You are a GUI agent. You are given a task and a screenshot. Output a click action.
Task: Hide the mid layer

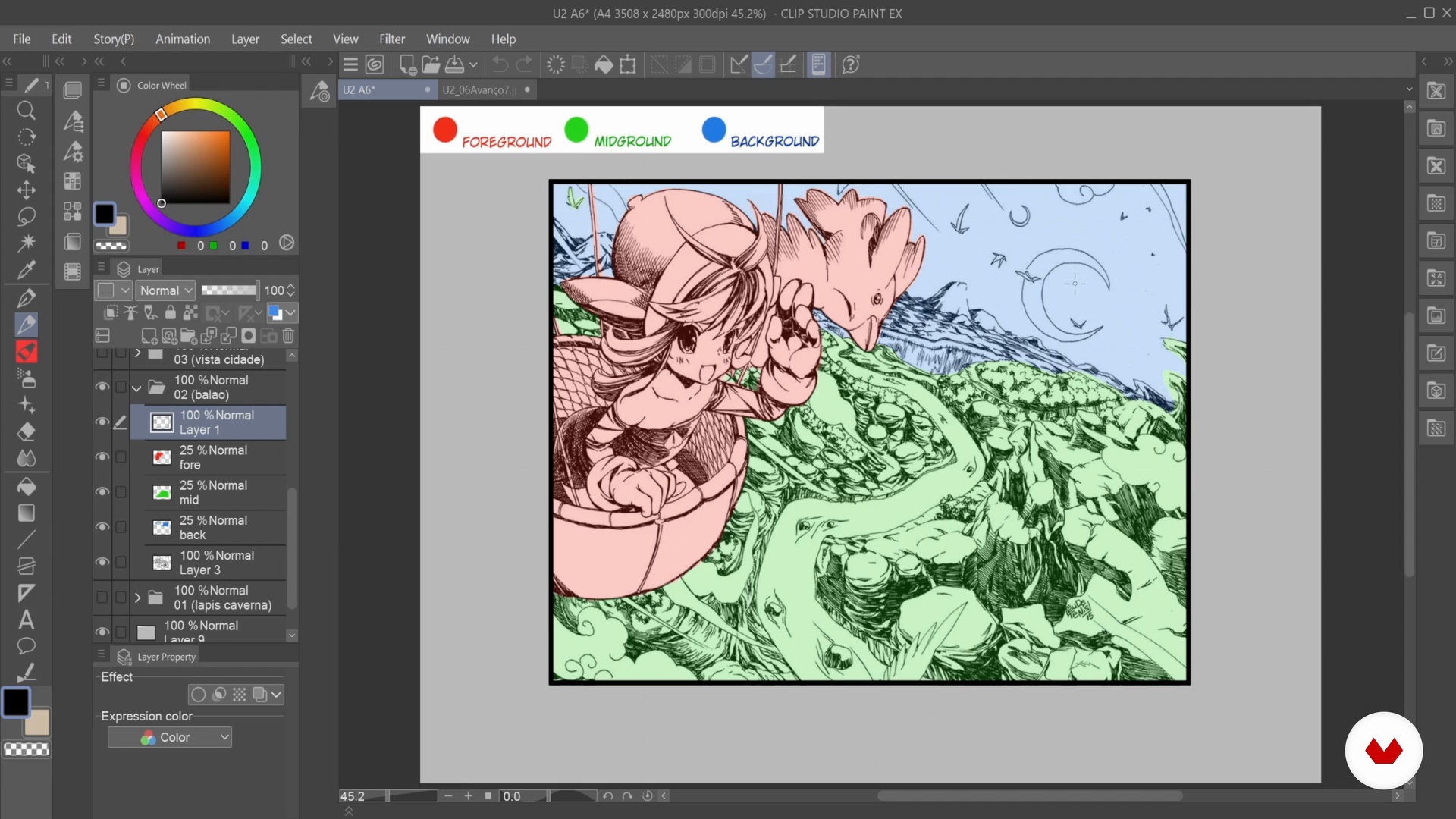click(102, 491)
